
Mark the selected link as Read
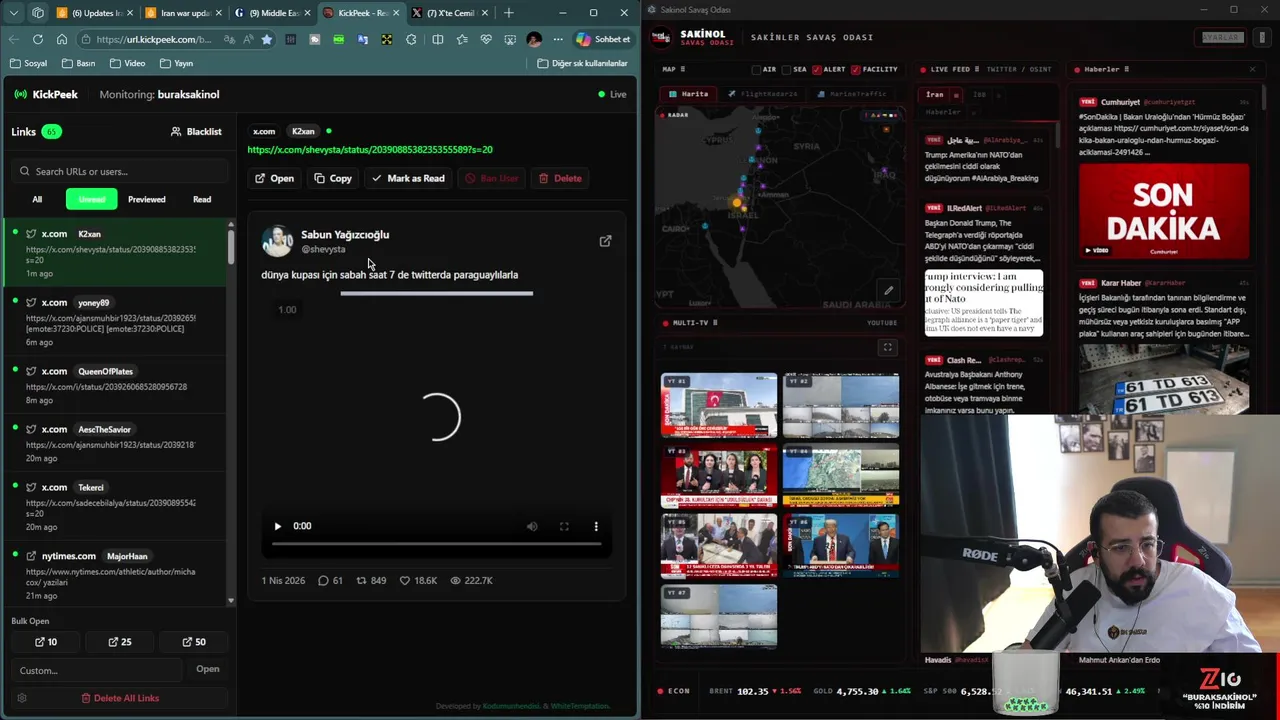(x=408, y=178)
